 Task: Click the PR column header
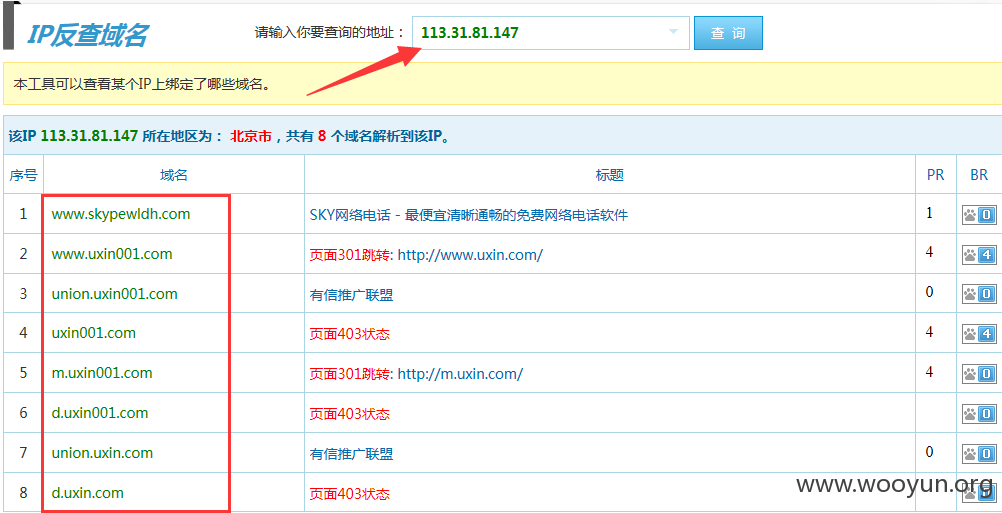tap(936, 175)
